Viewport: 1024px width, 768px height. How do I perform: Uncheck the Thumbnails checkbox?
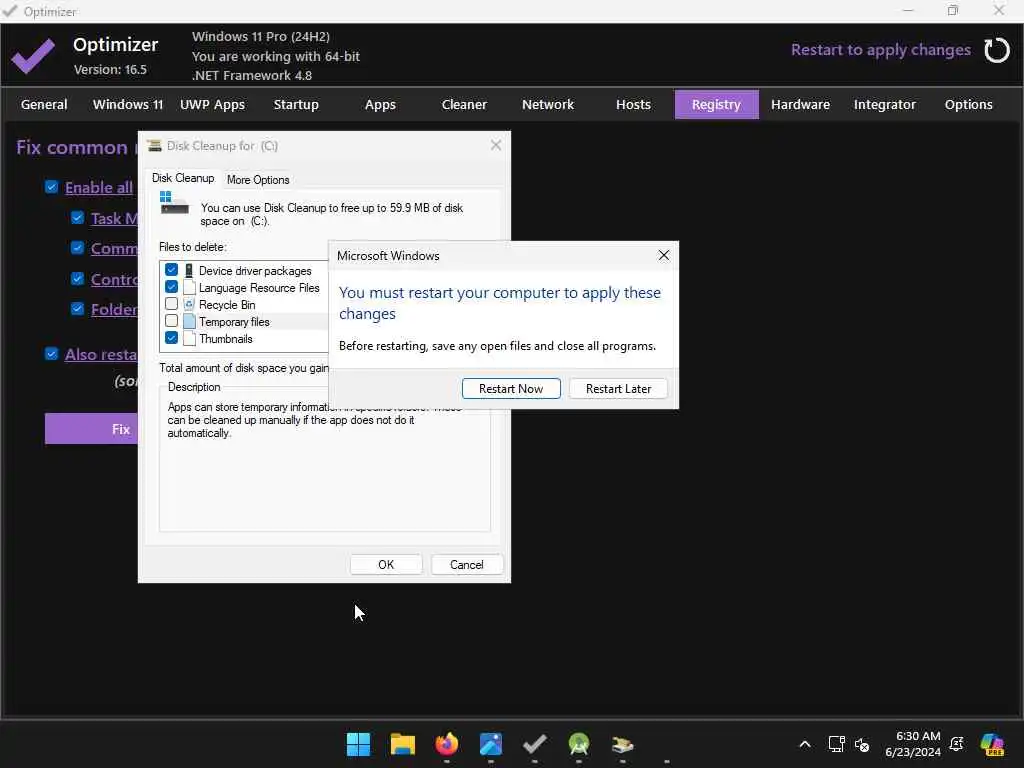coord(171,338)
